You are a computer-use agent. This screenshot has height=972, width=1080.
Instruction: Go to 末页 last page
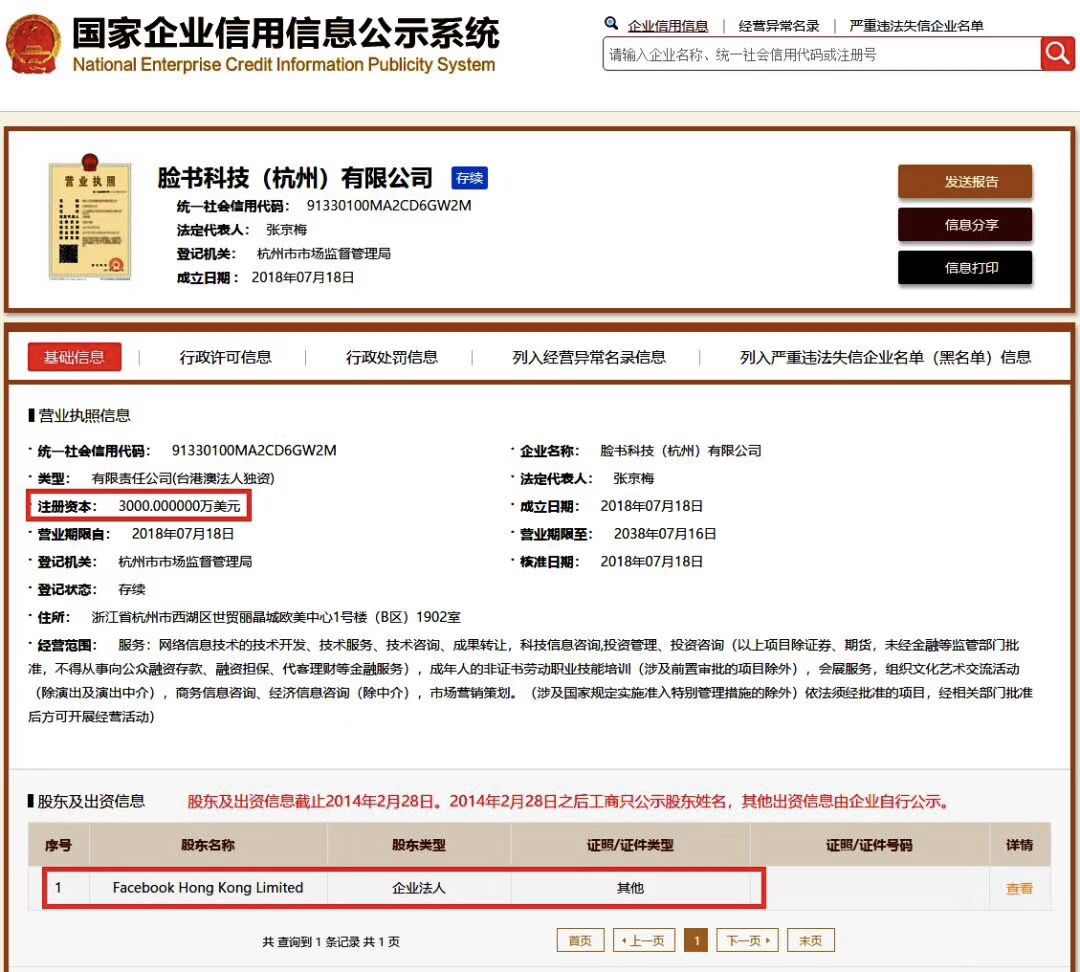(811, 940)
